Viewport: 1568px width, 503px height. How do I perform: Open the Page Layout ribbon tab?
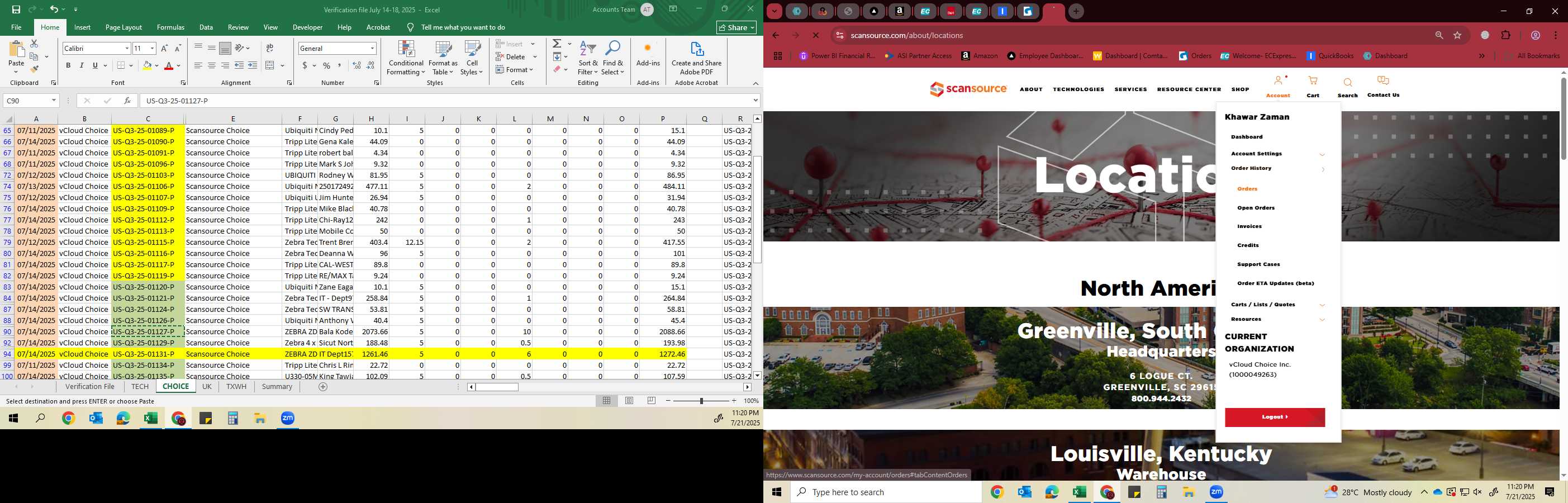point(123,27)
